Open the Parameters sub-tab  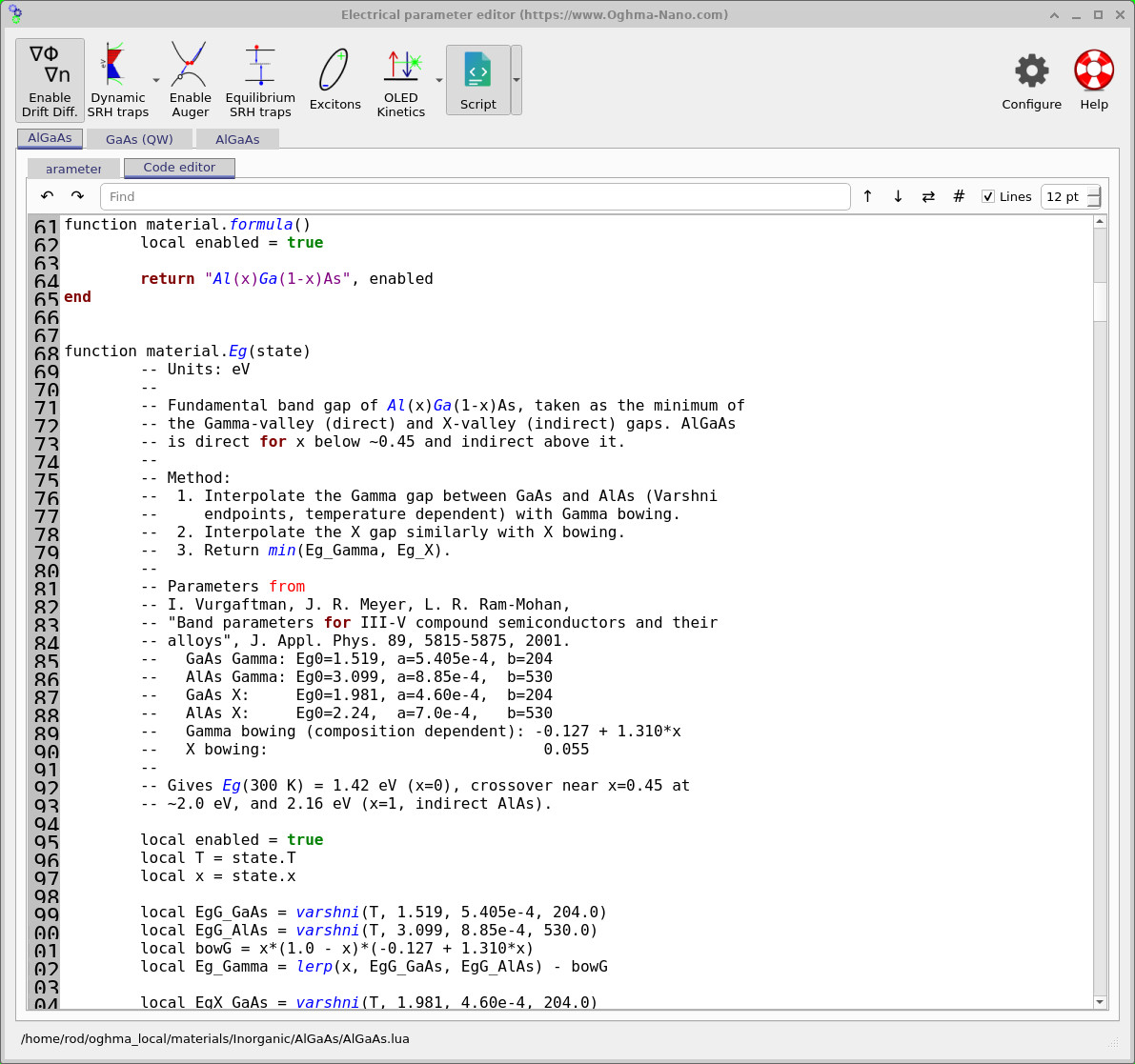73,169
